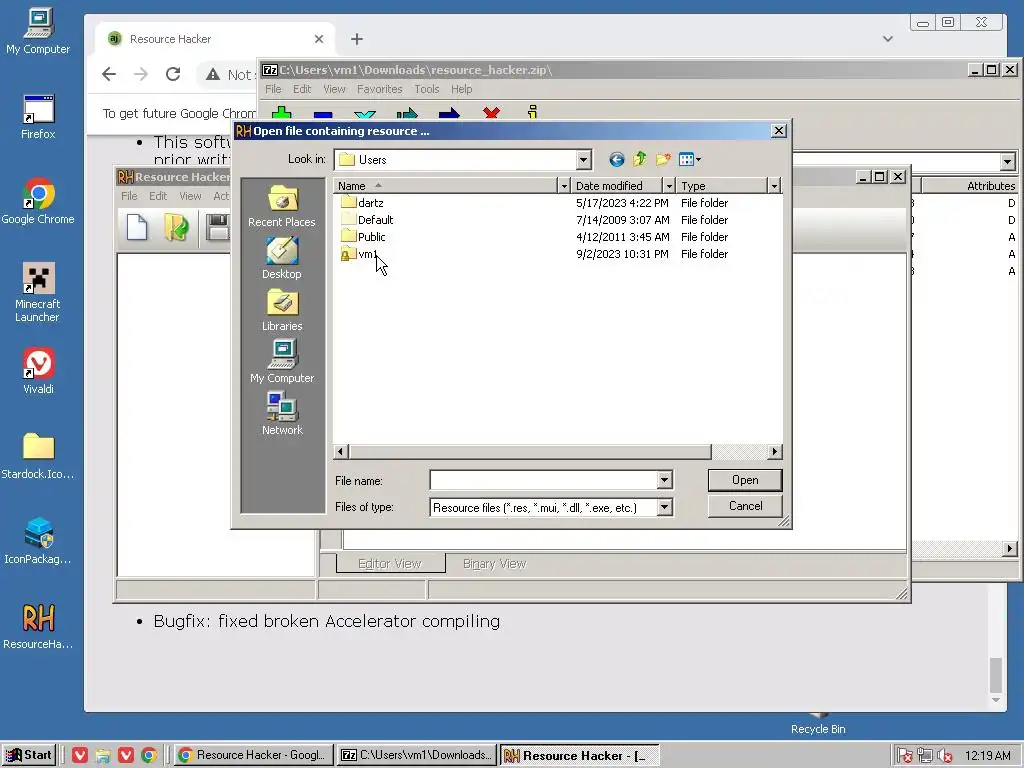Click Resource Hacker Open file icon
Screen dimensions: 1024x768
(x=176, y=227)
